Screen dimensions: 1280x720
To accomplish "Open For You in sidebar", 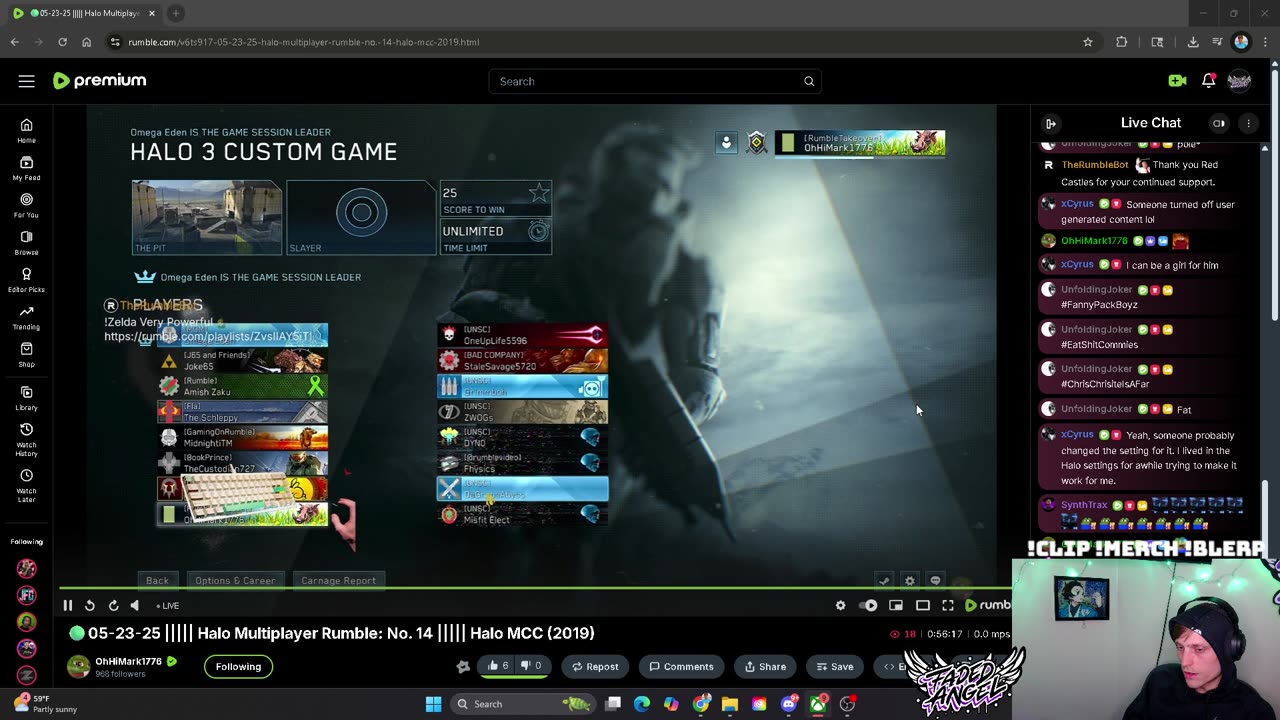I will point(26,205).
